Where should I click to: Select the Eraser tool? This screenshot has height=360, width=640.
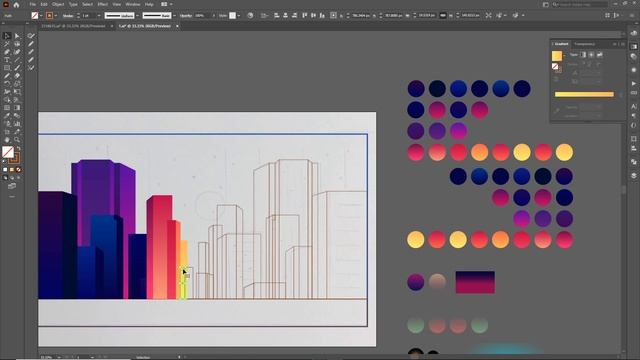[17, 76]
